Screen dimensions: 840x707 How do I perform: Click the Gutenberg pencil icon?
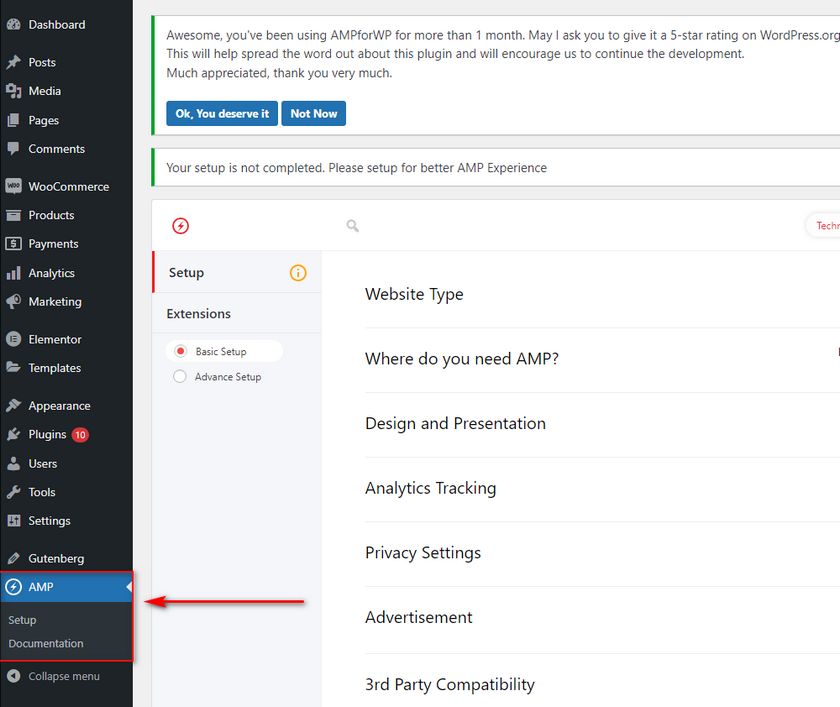coord(13,559)
